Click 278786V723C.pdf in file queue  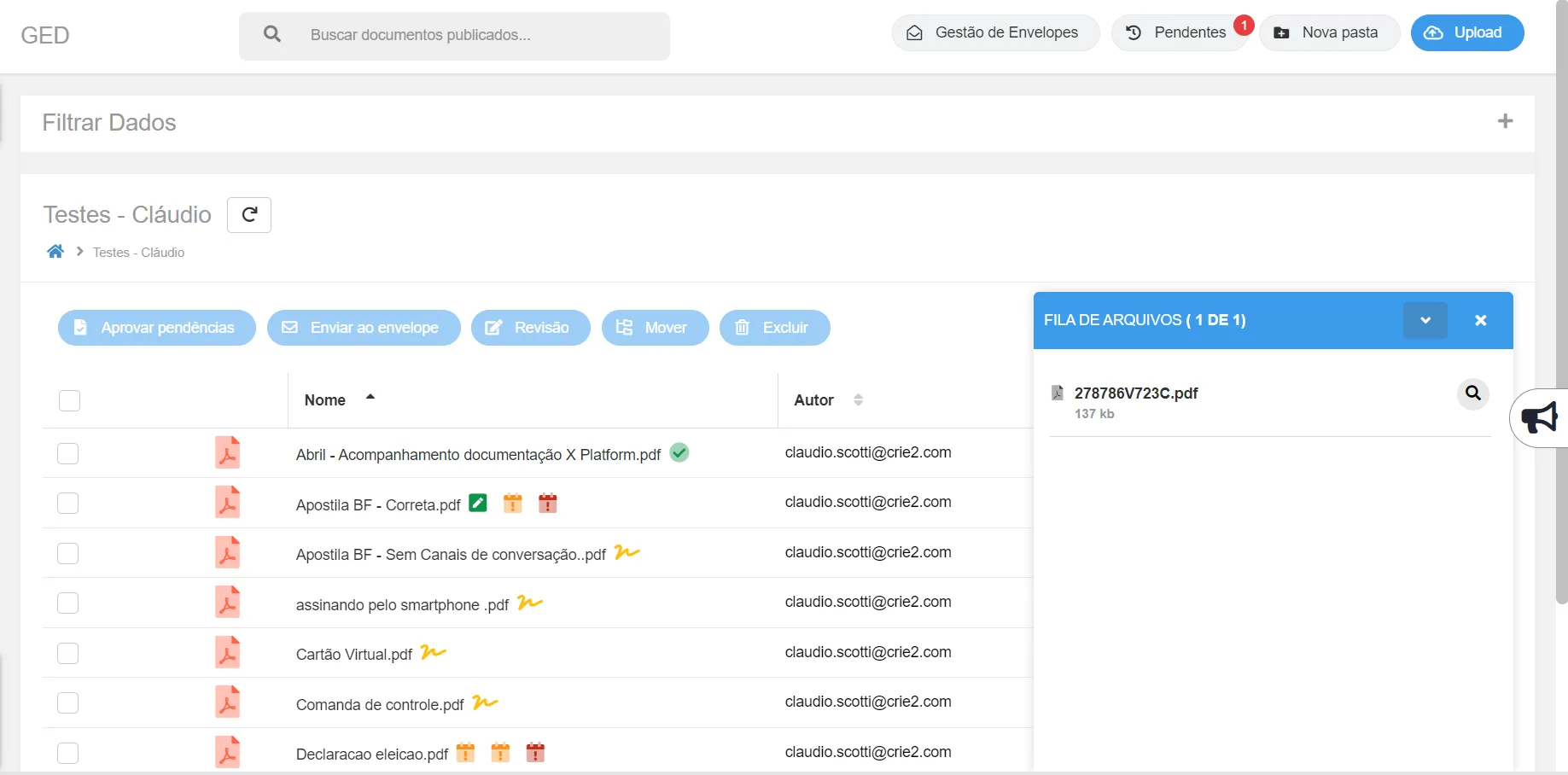click(1136, 393)
